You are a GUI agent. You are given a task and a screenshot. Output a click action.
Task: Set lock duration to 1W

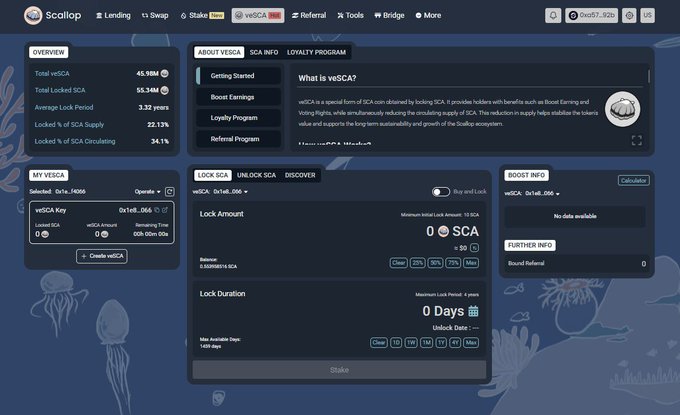pos(411,343)
